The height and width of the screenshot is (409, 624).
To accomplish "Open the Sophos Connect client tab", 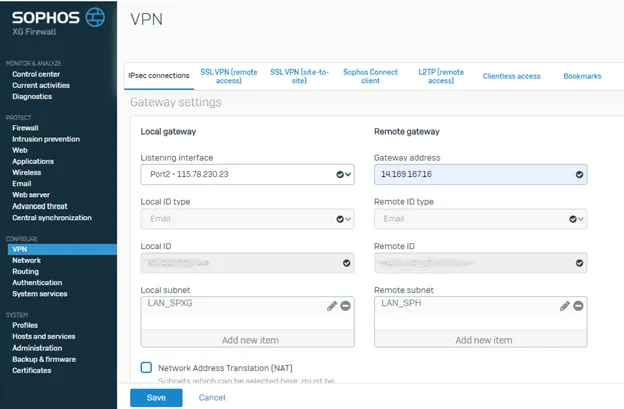I will (x=370, y=76).
